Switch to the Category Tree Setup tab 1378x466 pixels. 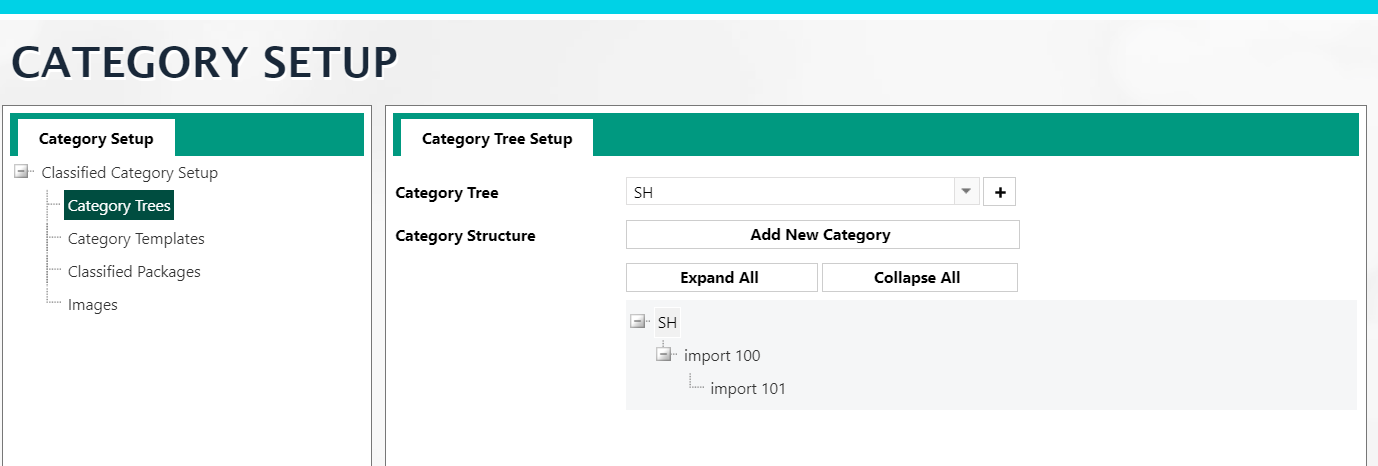(x=497, y=138)
